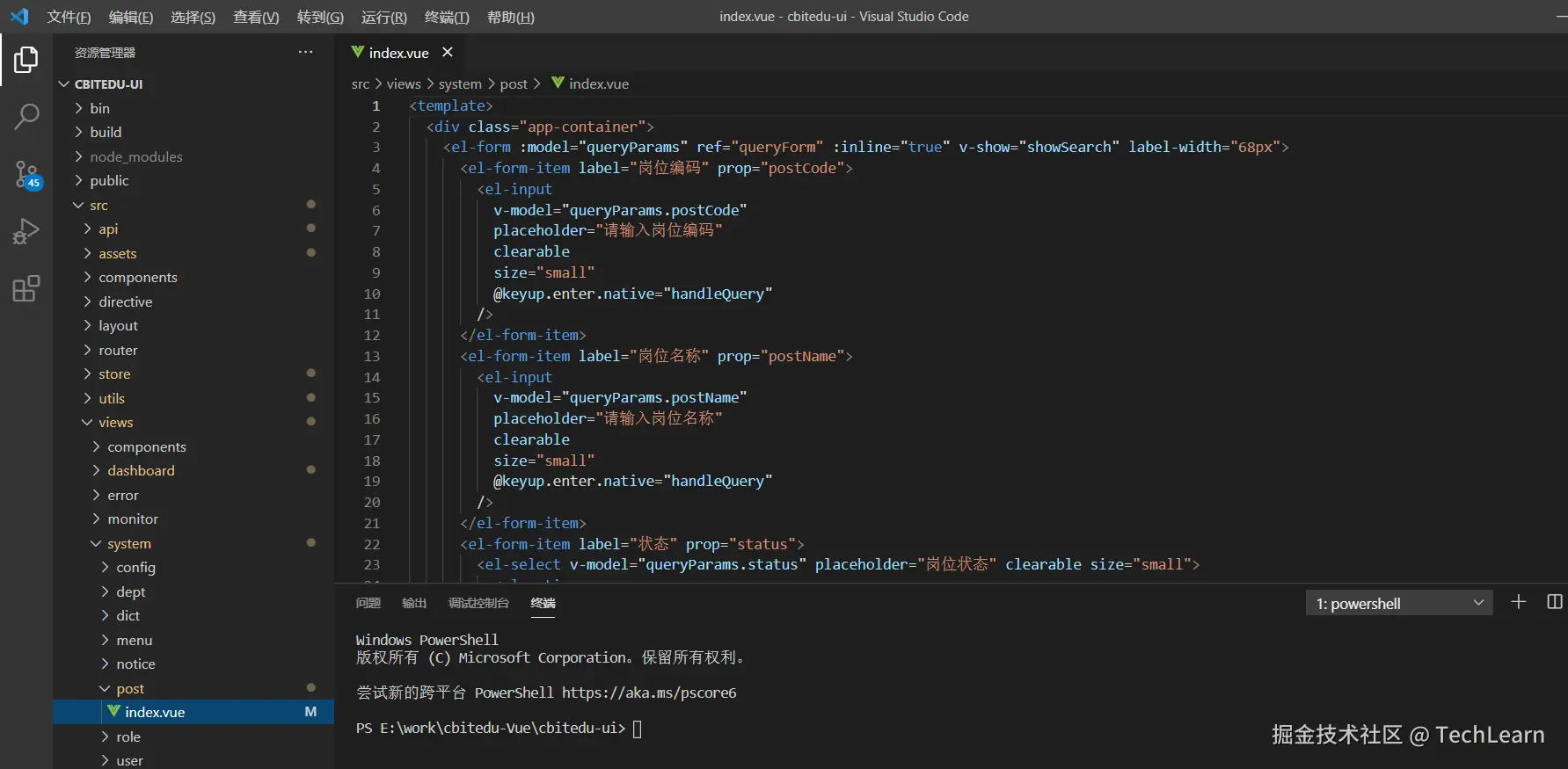The width and height of the screenshot is (1568, 769).
Task: Open the 终端(T) menu
Action: coord(447,18)
